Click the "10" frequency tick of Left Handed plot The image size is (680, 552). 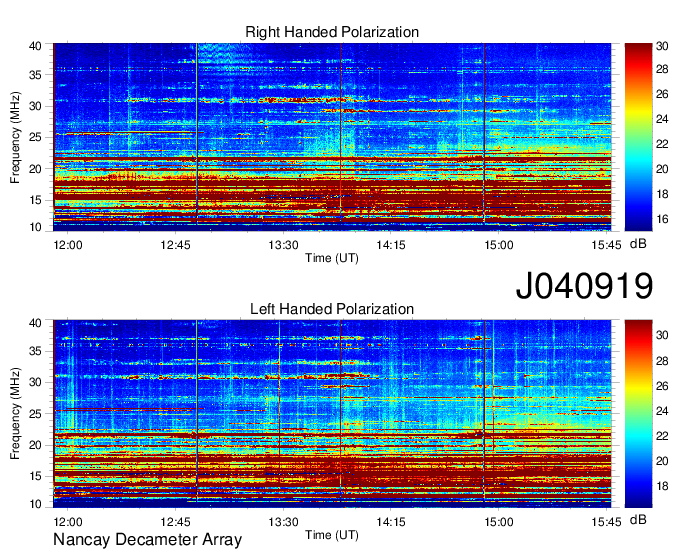35,504
